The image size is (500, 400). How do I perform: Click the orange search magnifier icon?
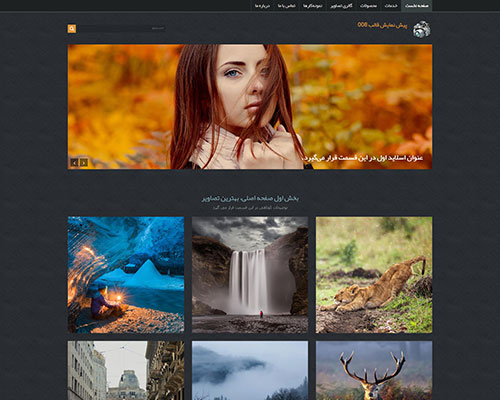72,29
